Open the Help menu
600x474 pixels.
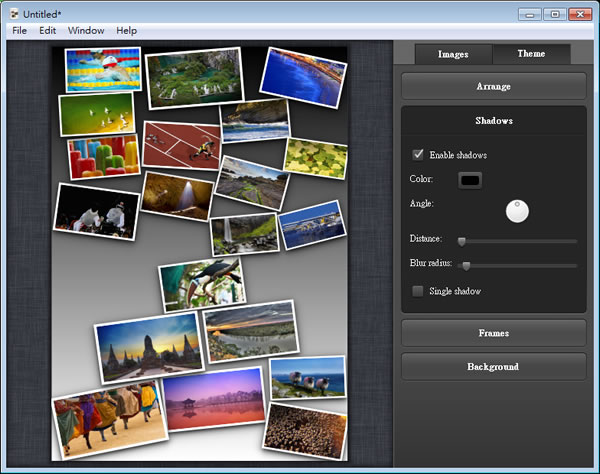point(127,31)
